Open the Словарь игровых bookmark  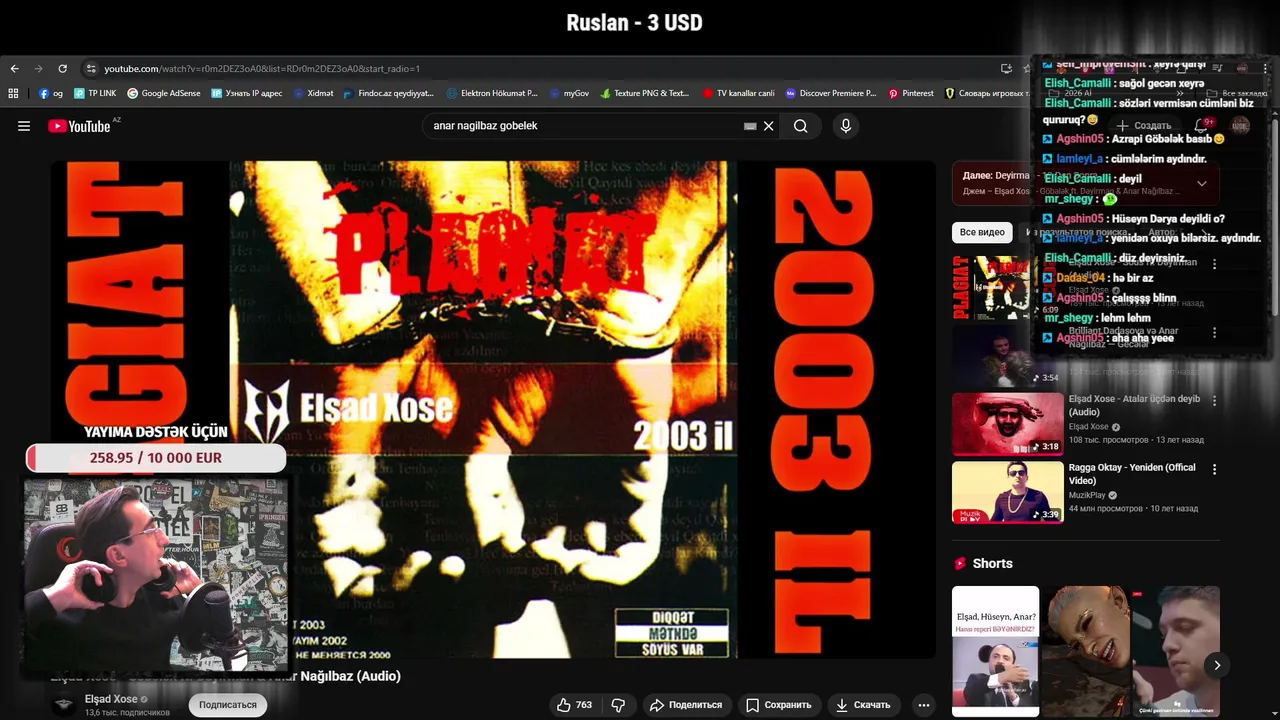[987, 93]
